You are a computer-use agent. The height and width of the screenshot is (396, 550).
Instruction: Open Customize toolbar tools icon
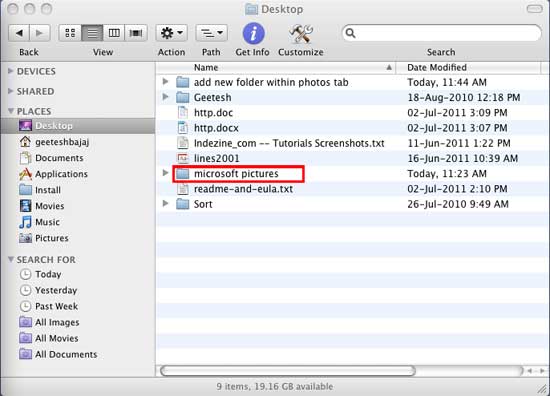[301, 34]
